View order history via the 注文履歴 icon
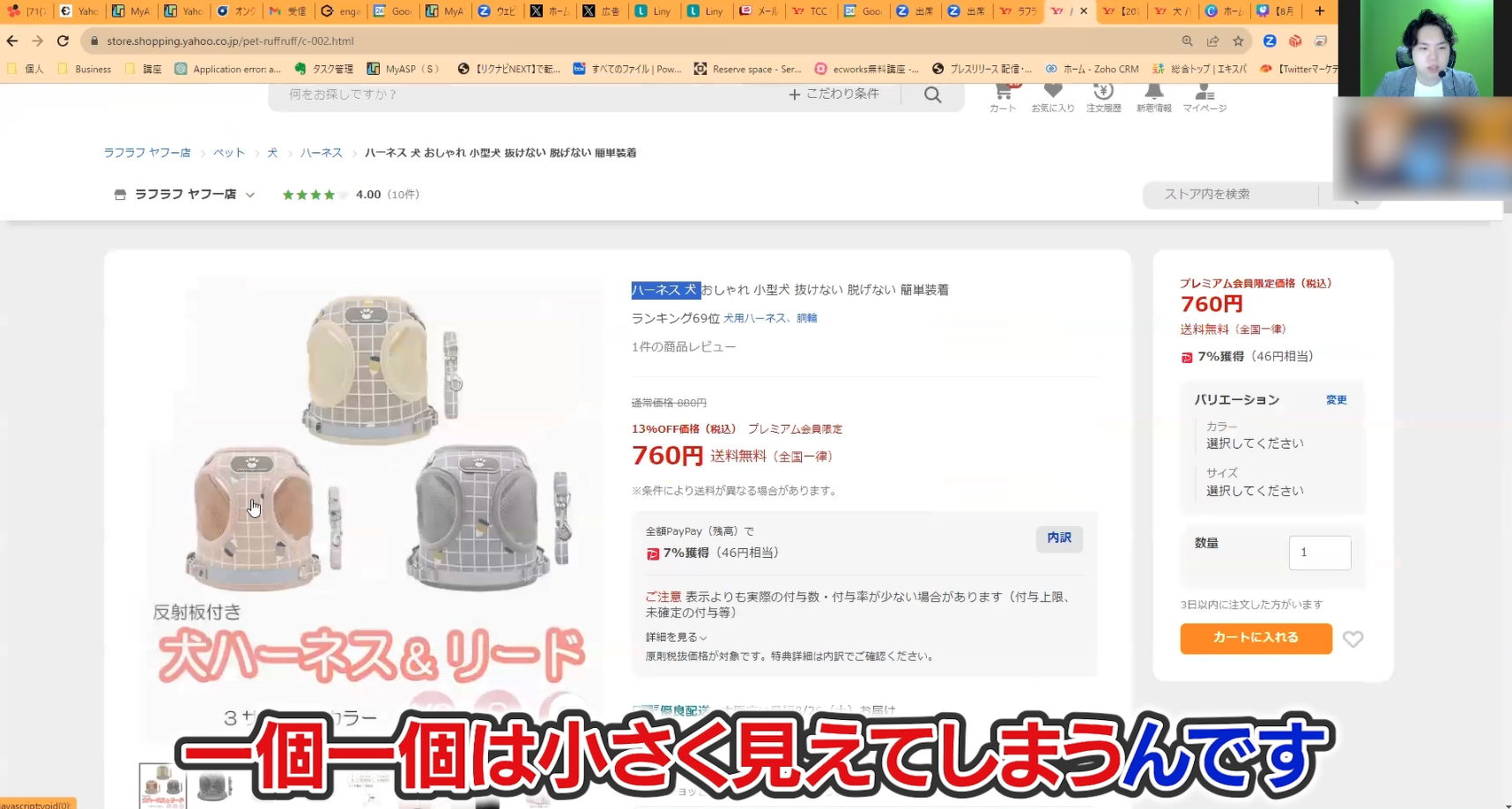 tap(1103, 94)
